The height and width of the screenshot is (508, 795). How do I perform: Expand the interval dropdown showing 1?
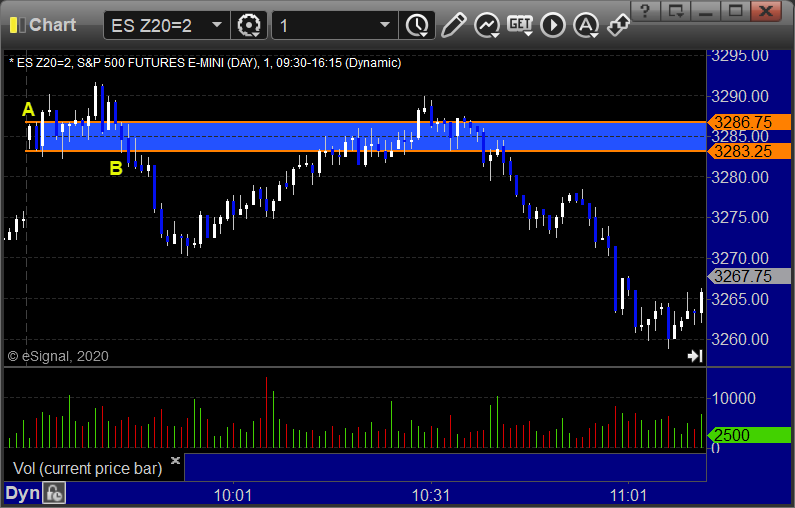pyautogui.click(x=385, y=25)
